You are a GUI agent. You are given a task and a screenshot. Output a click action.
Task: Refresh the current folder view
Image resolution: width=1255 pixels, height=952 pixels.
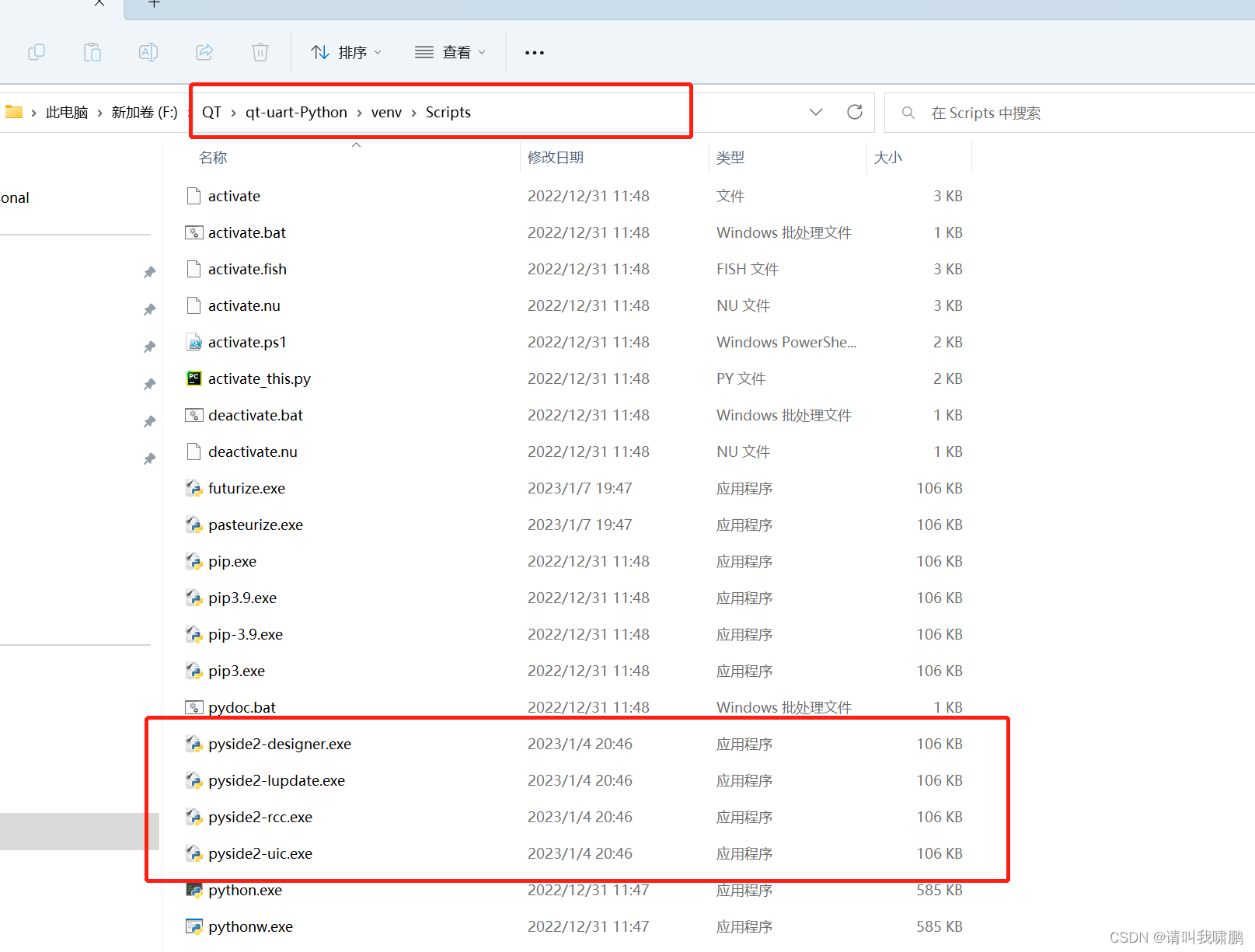(x=855, y=112)
